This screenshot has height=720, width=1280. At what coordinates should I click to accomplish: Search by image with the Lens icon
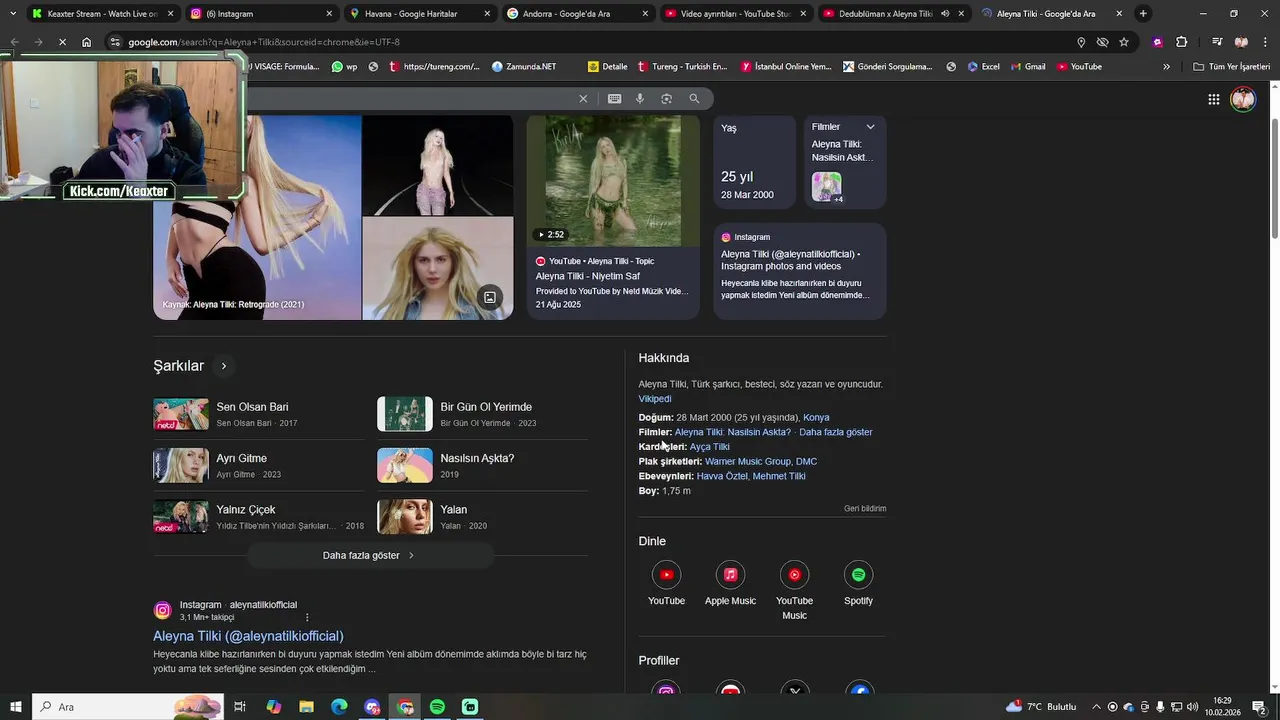667,98
